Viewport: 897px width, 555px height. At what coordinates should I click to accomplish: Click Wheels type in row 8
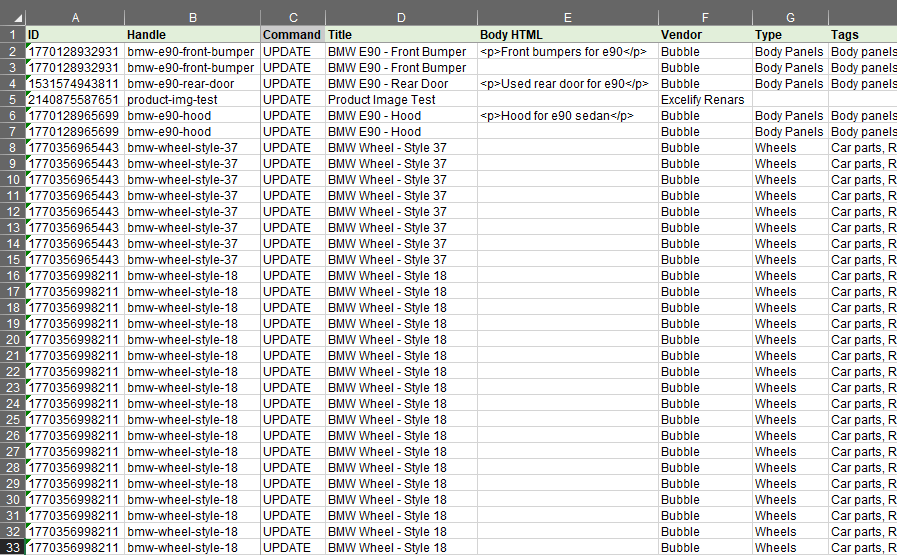[x=790, y=148]
